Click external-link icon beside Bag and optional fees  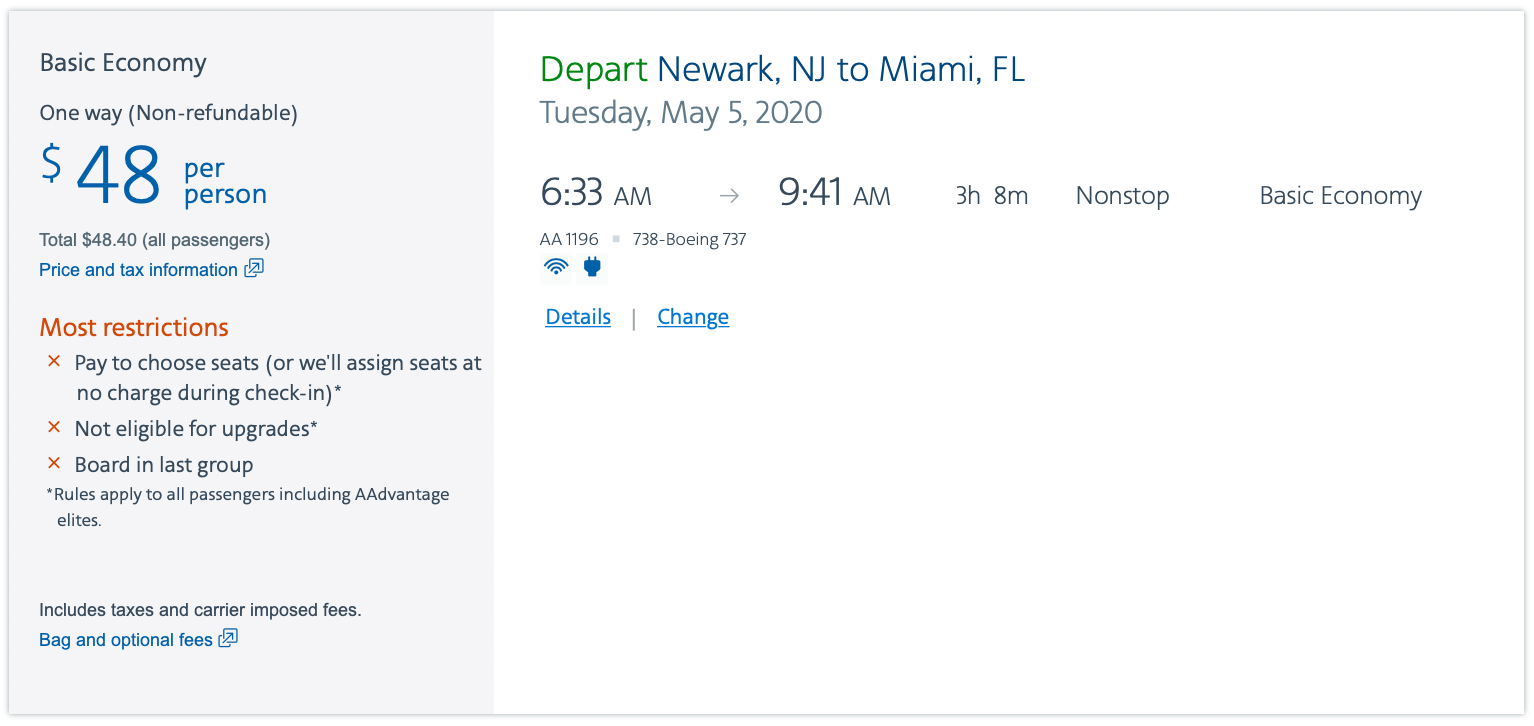coord(228,639)
